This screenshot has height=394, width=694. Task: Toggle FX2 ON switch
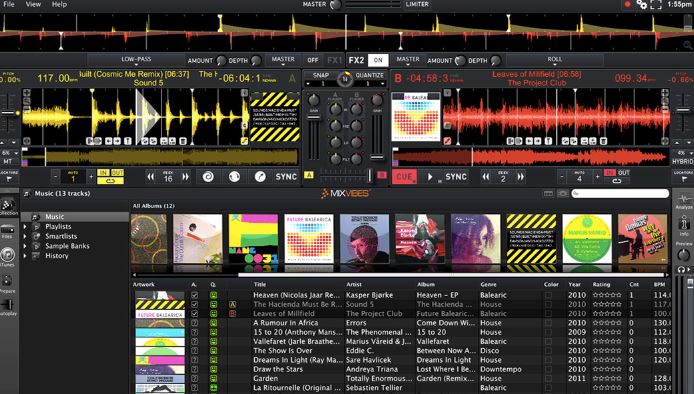[x=378, y=60]
